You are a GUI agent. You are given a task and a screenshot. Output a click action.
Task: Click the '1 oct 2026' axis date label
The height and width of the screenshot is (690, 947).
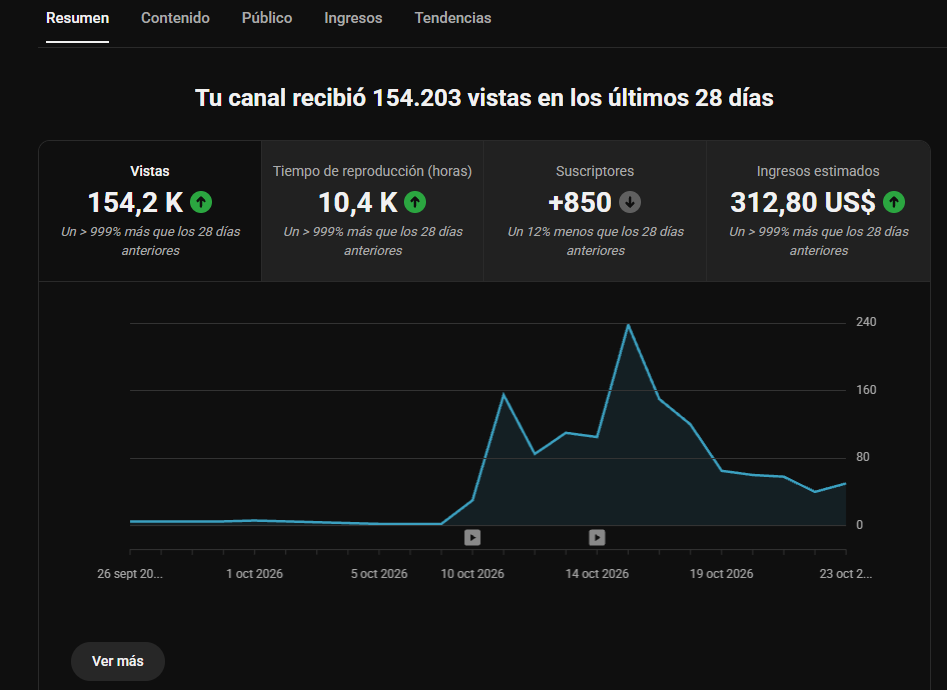(x=254, y=573)
